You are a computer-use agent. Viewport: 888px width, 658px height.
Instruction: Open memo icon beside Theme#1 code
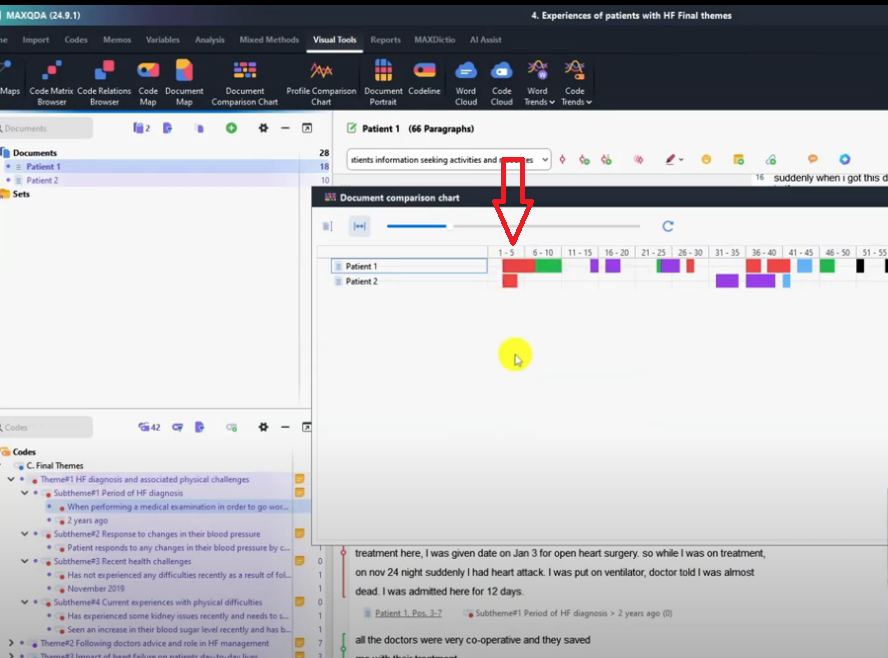point(300,479)
